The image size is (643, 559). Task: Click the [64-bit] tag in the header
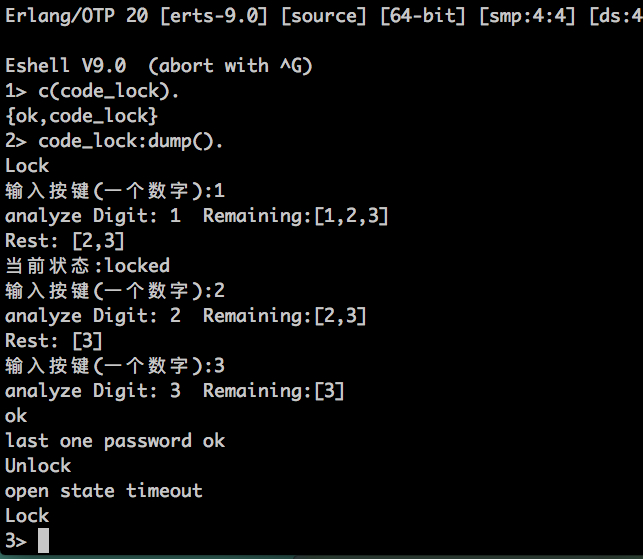coord(423,16)
